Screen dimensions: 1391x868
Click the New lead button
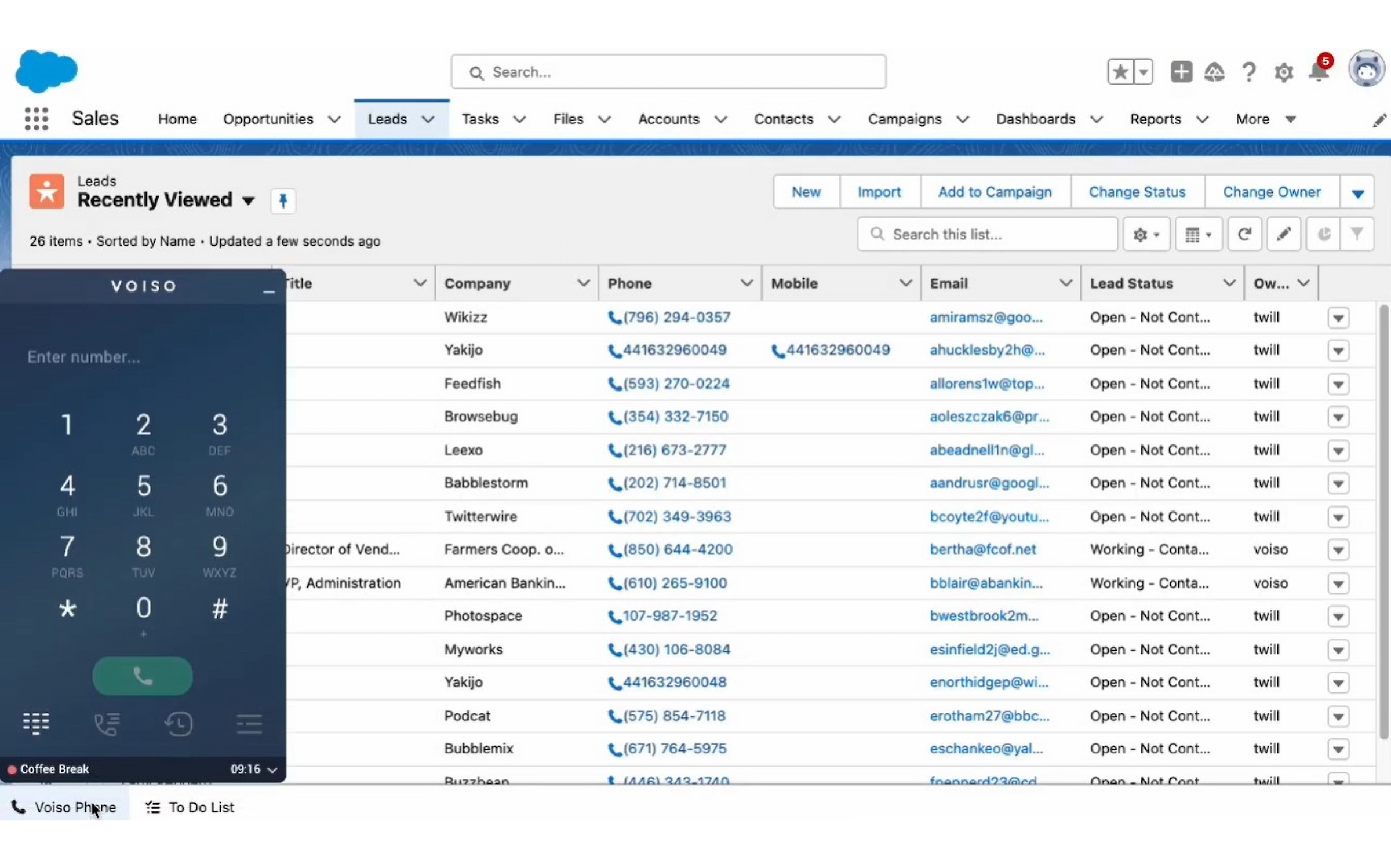pyautogui.click(x=806, y=192)
